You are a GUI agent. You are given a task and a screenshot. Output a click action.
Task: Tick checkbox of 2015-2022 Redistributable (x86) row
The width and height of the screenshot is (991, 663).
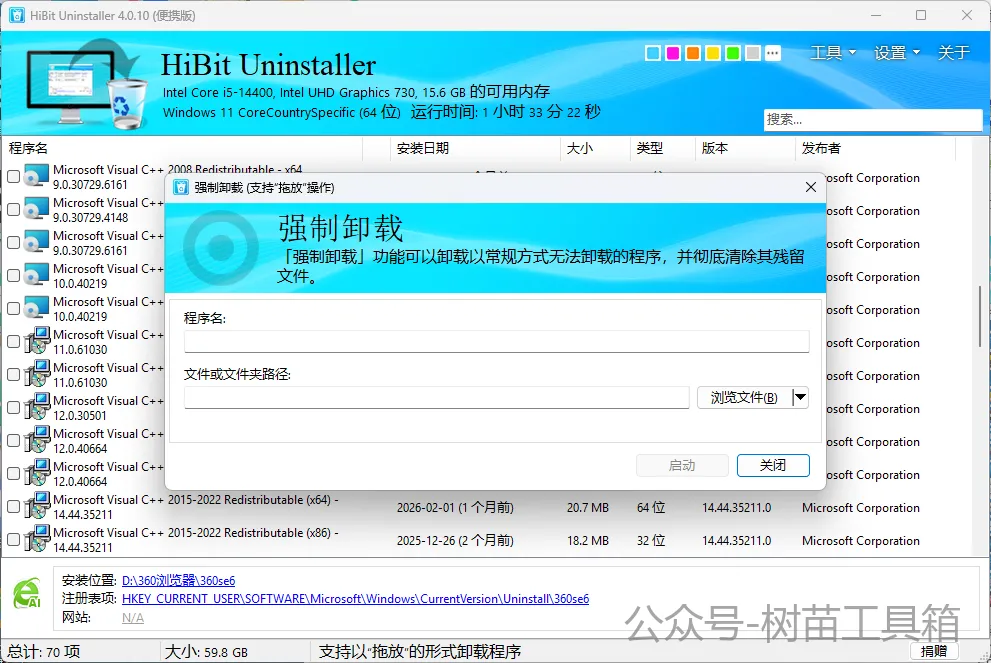click(13, 540)
